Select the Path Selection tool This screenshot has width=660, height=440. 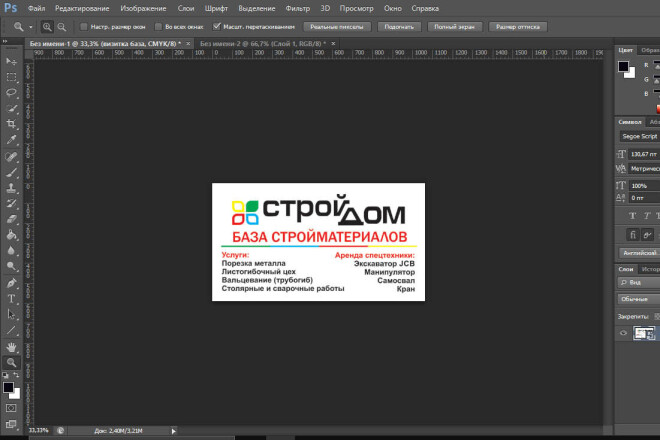click(x=11, y=315)
